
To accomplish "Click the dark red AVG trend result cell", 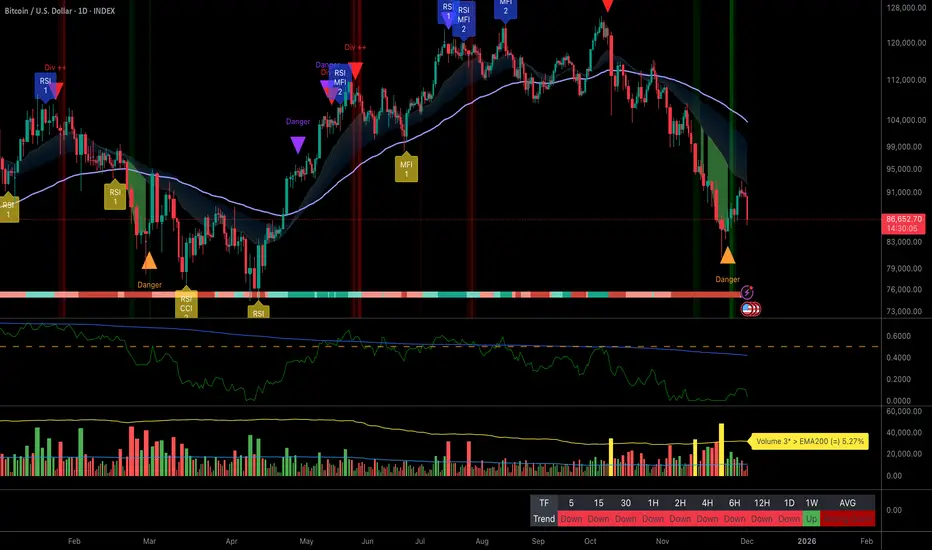I will (848, 518).
